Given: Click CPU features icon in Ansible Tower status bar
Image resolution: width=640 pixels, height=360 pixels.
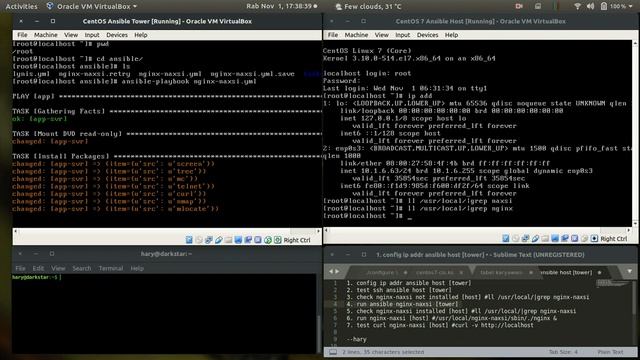Looking at the screenshot, I should 258,240.
